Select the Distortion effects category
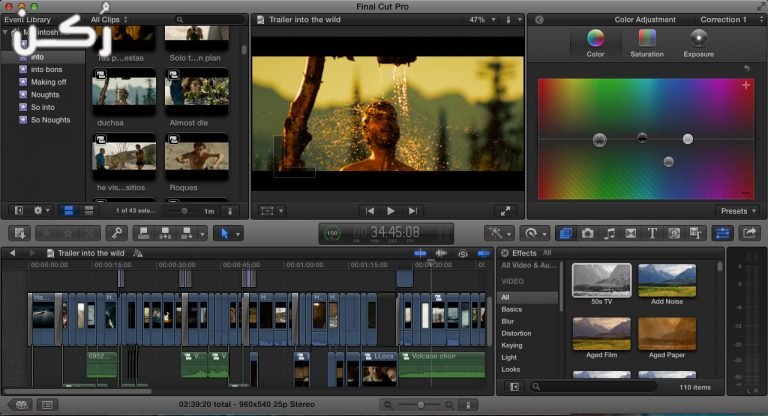768x416 pixels. pos(516,333)
